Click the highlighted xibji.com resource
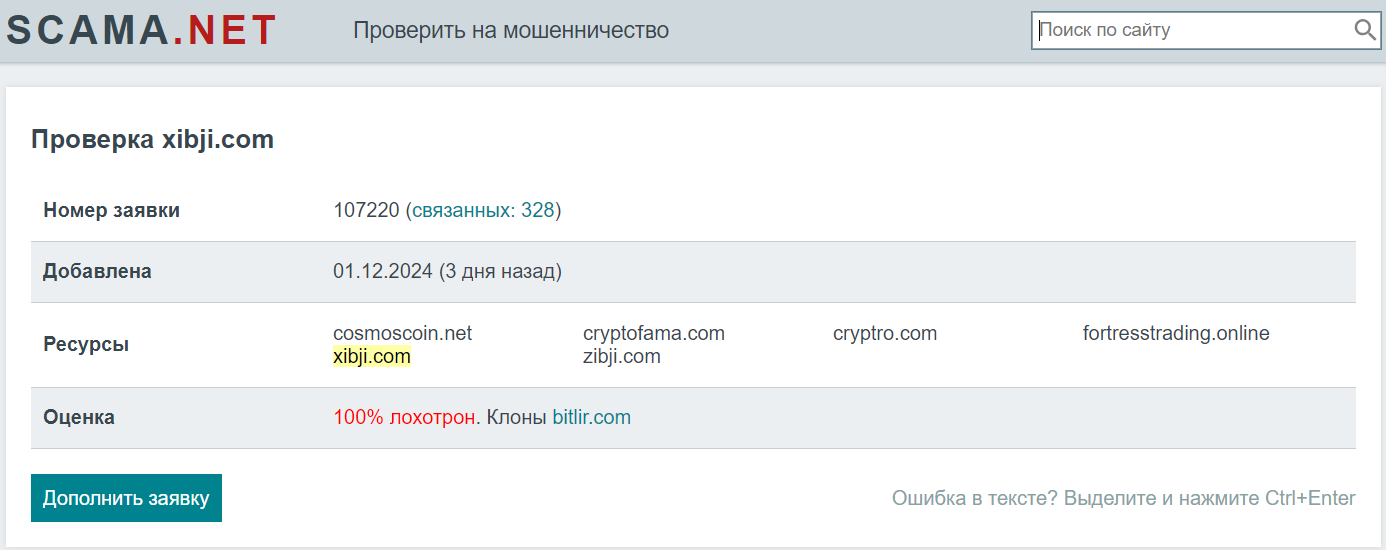 click(372, 356)
